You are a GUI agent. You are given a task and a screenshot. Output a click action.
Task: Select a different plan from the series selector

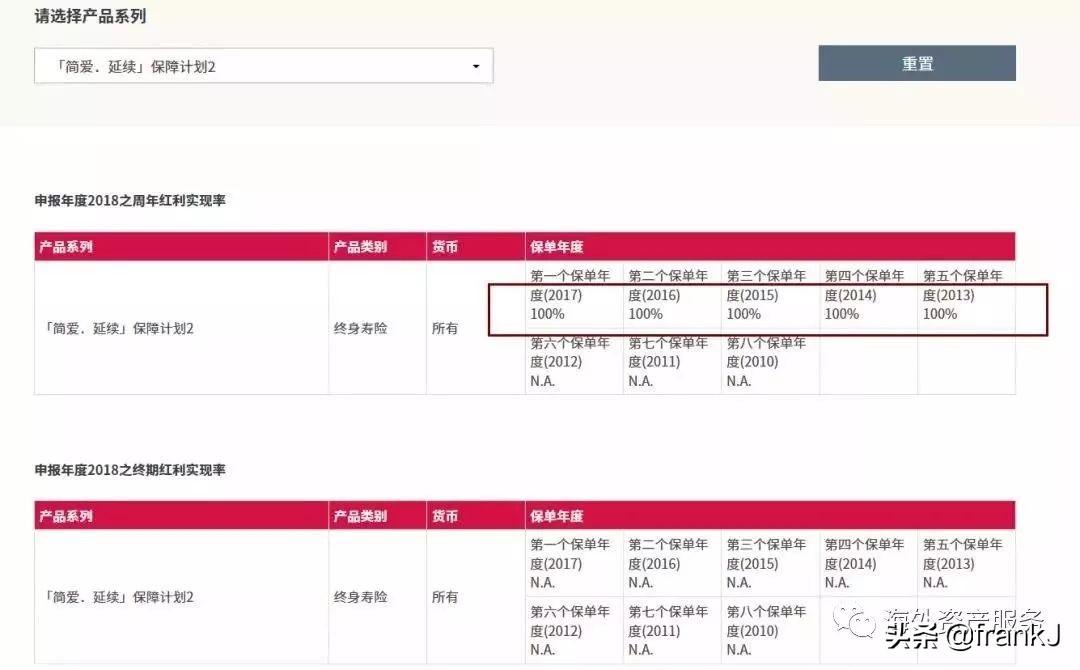(x=263, y=65)
